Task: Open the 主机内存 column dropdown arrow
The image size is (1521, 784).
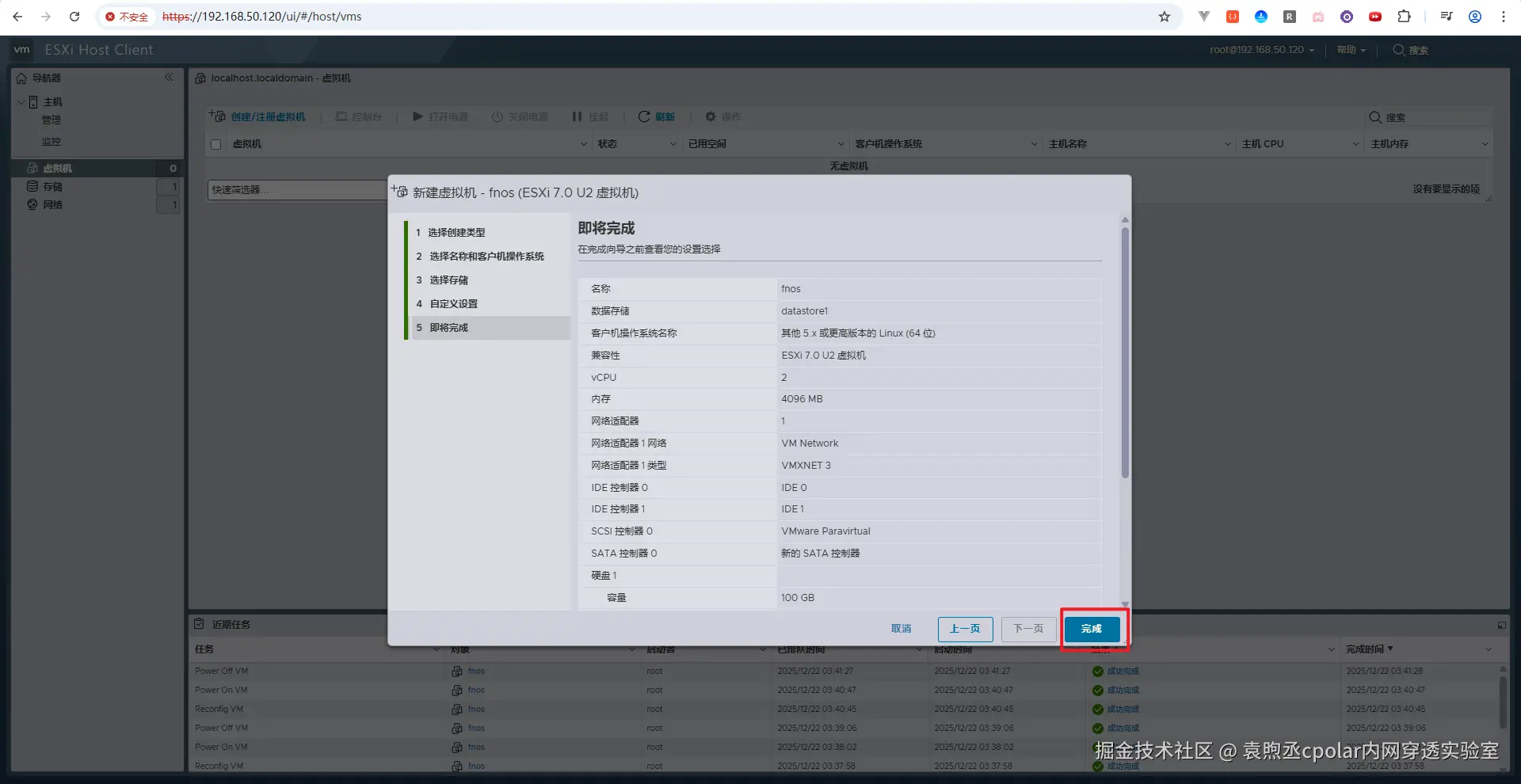Action: (1485, 144)
